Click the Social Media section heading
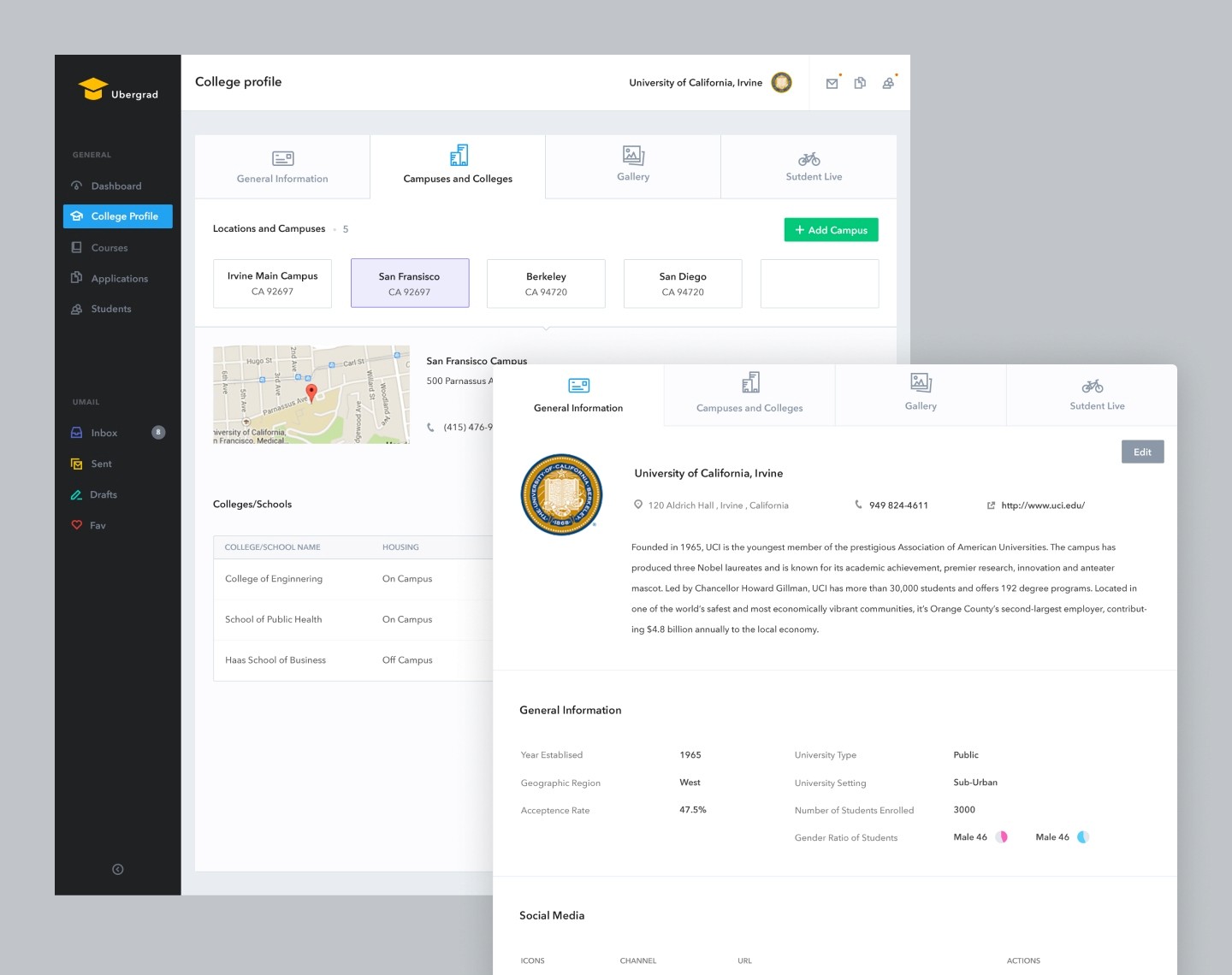This screenshot has height=975, width=1232. [x=552, y=915]
